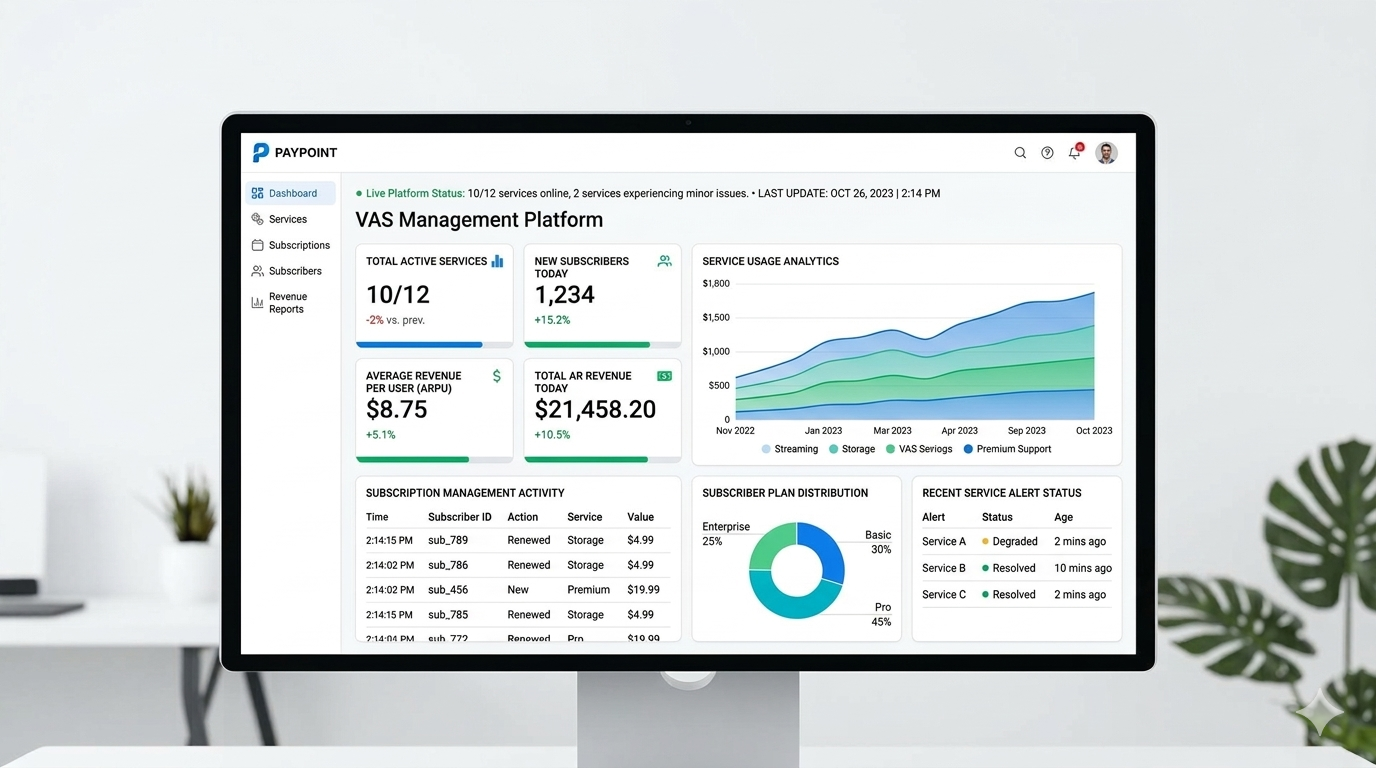Click the Service A Degraded alert row
The width and height of the screenshot is (1376, 768).
(1015, 541)
